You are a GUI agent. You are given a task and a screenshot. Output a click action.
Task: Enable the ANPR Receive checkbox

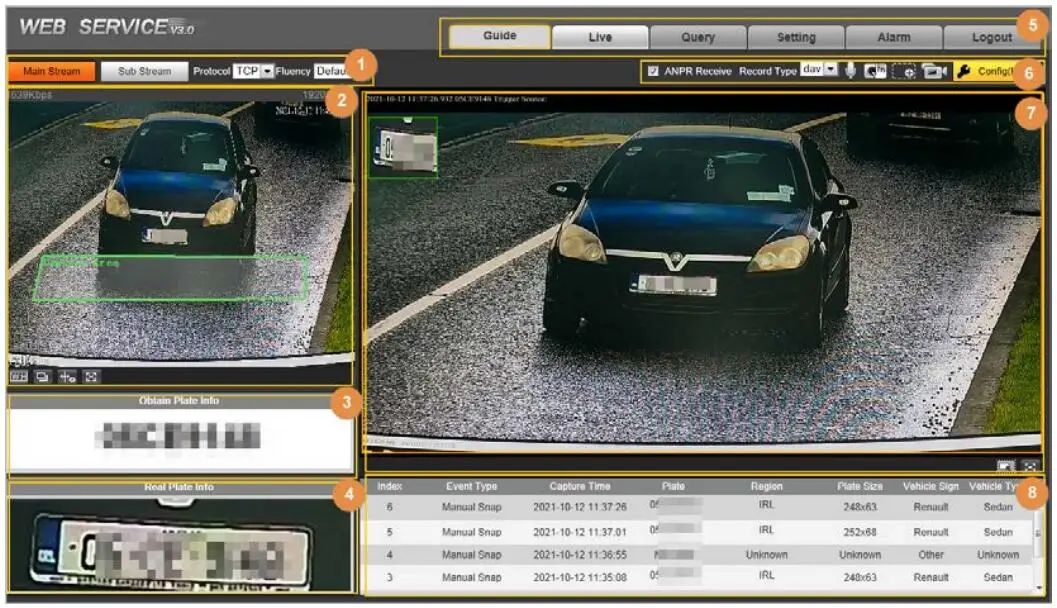pyautogui.click(x=655, y=72)
